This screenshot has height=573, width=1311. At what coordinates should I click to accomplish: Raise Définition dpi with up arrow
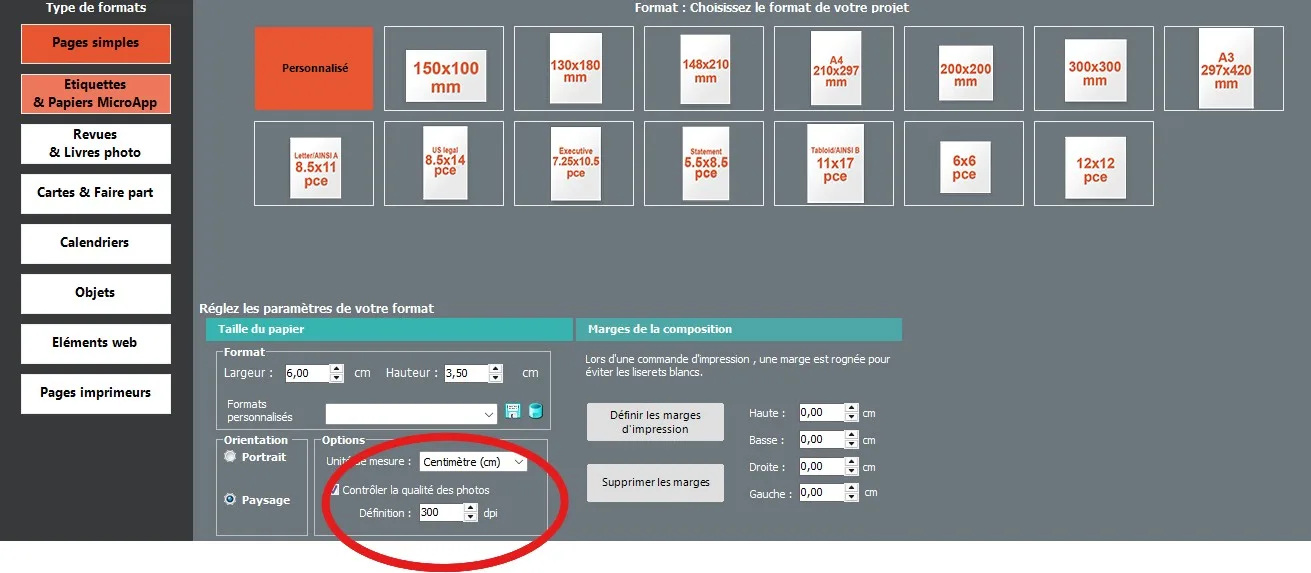tap(471, 508)
